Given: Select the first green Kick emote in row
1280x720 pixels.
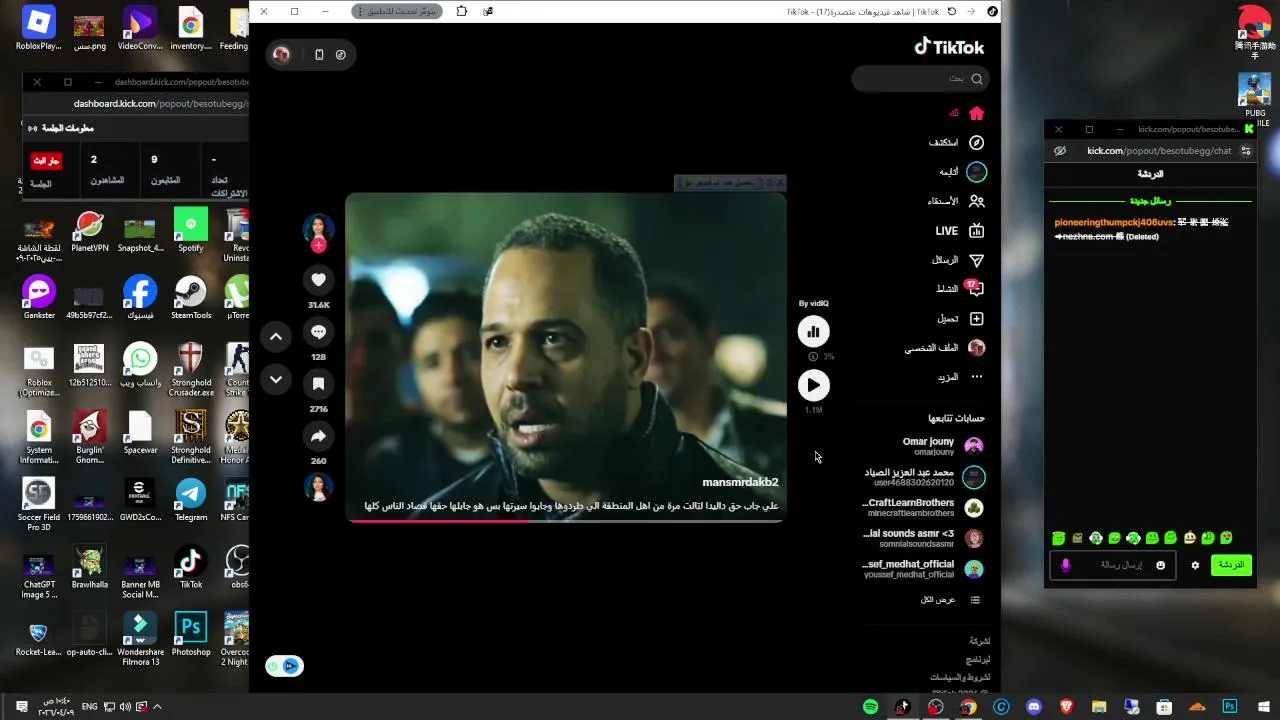Looking at the screenshot, I should 1059,538.
